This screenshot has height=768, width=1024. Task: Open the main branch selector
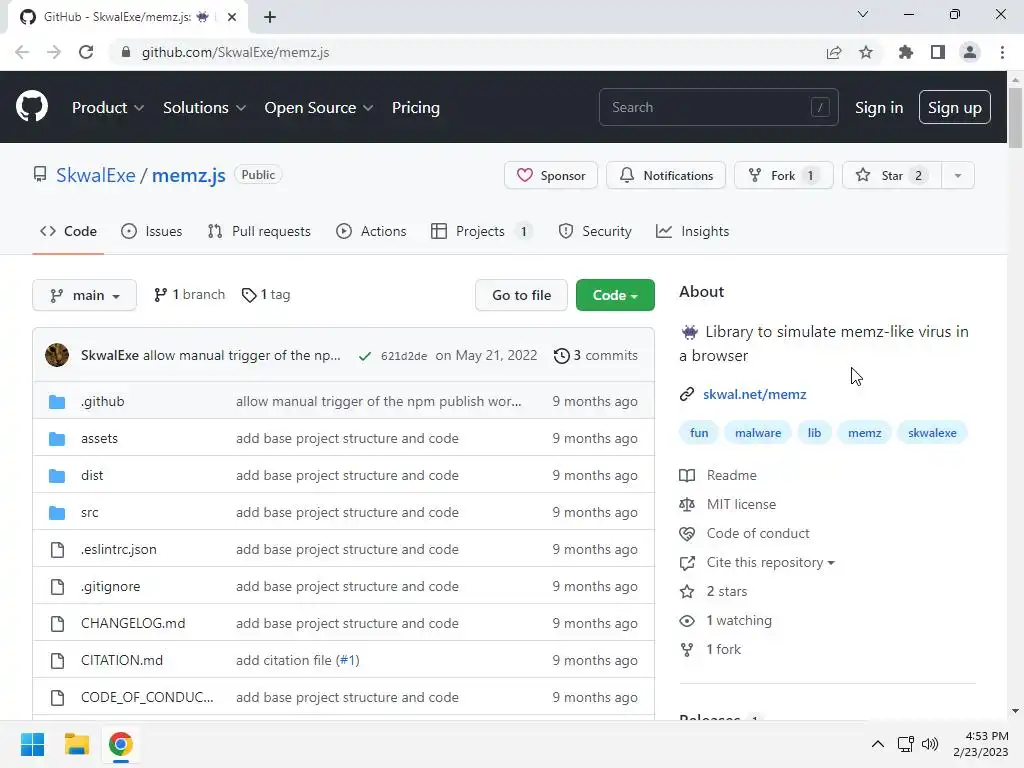click(x=84, y=295)
